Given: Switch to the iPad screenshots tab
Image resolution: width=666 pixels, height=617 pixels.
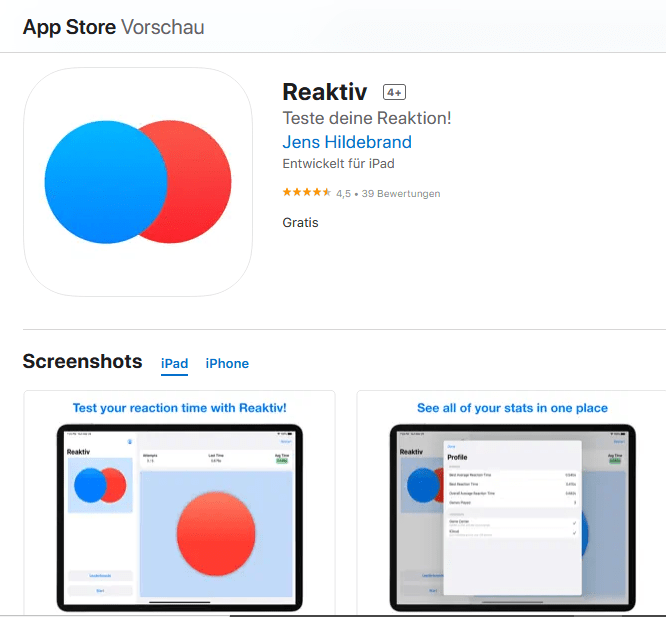Looking at the screenshot, I should 174,363.
